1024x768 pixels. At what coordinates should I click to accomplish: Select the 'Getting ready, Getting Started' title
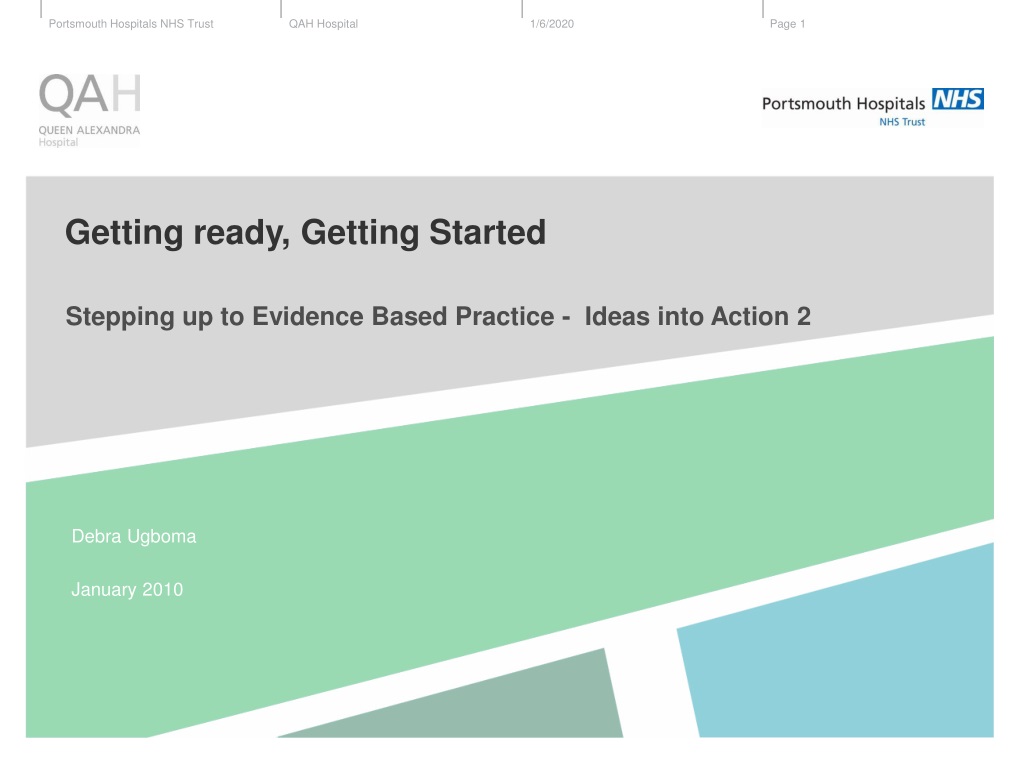305,233
